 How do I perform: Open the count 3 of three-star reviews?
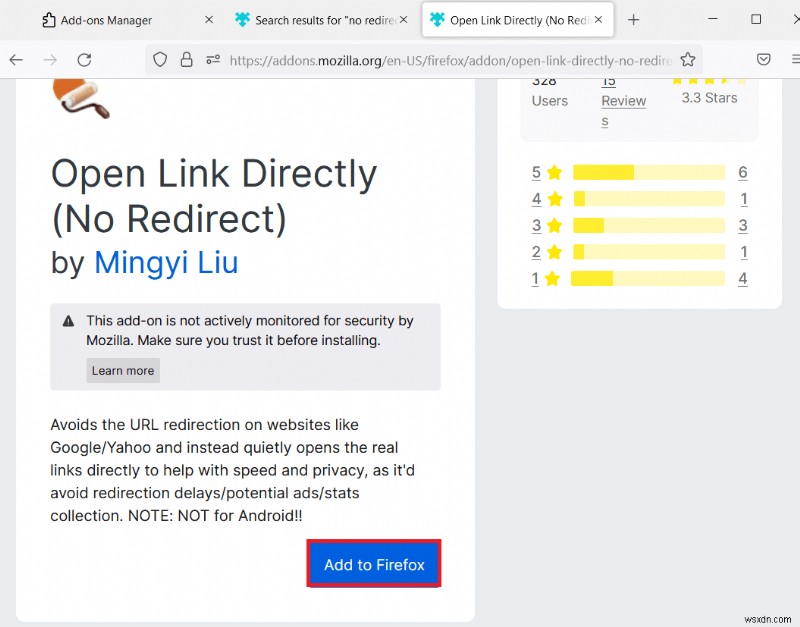(x=743, y=225)
